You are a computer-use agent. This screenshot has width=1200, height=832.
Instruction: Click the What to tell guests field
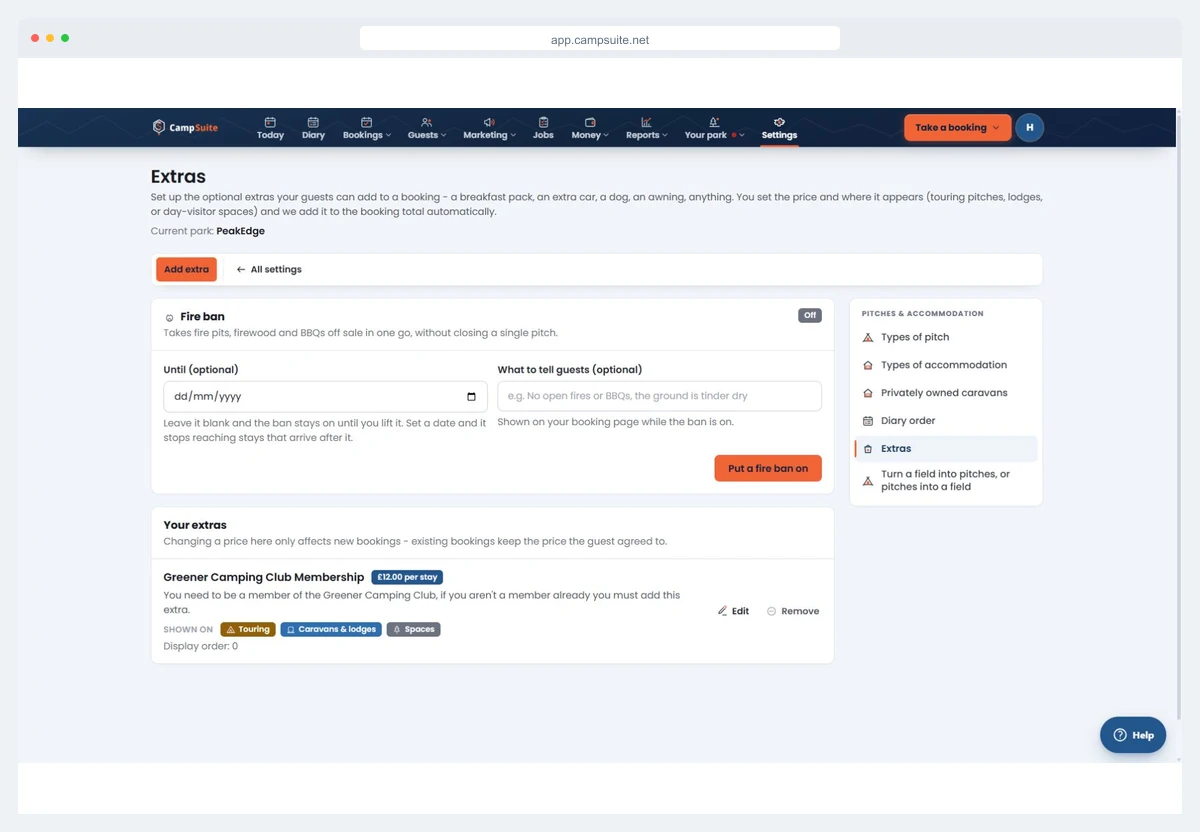click(x=660, y=396)
